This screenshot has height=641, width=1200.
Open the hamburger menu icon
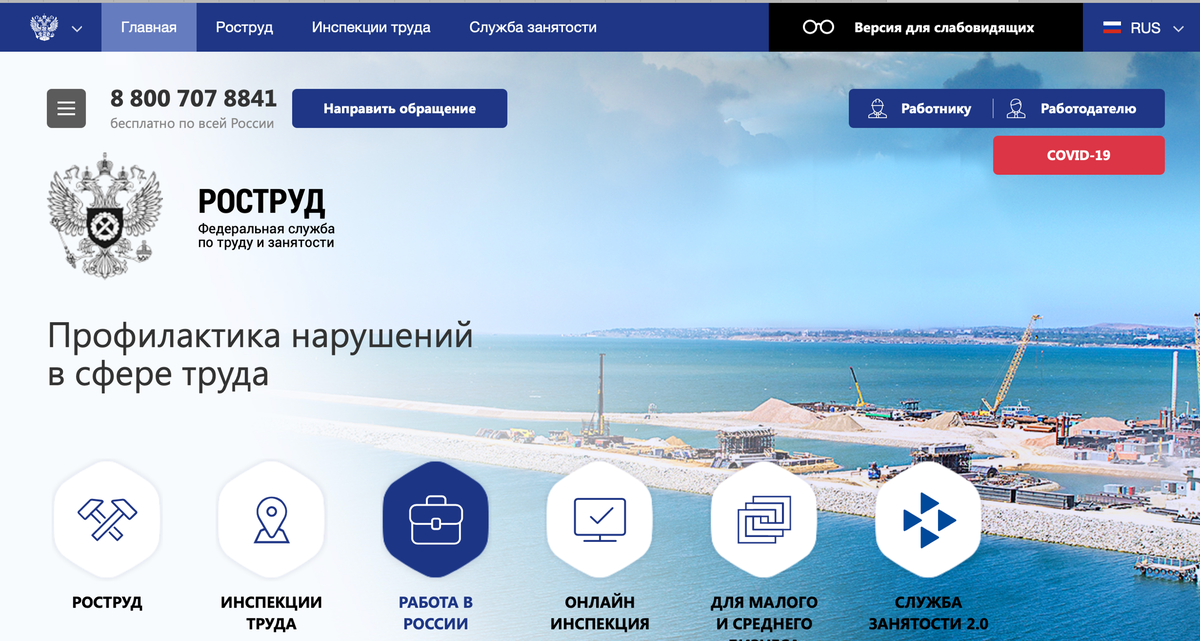coord(66,108)
